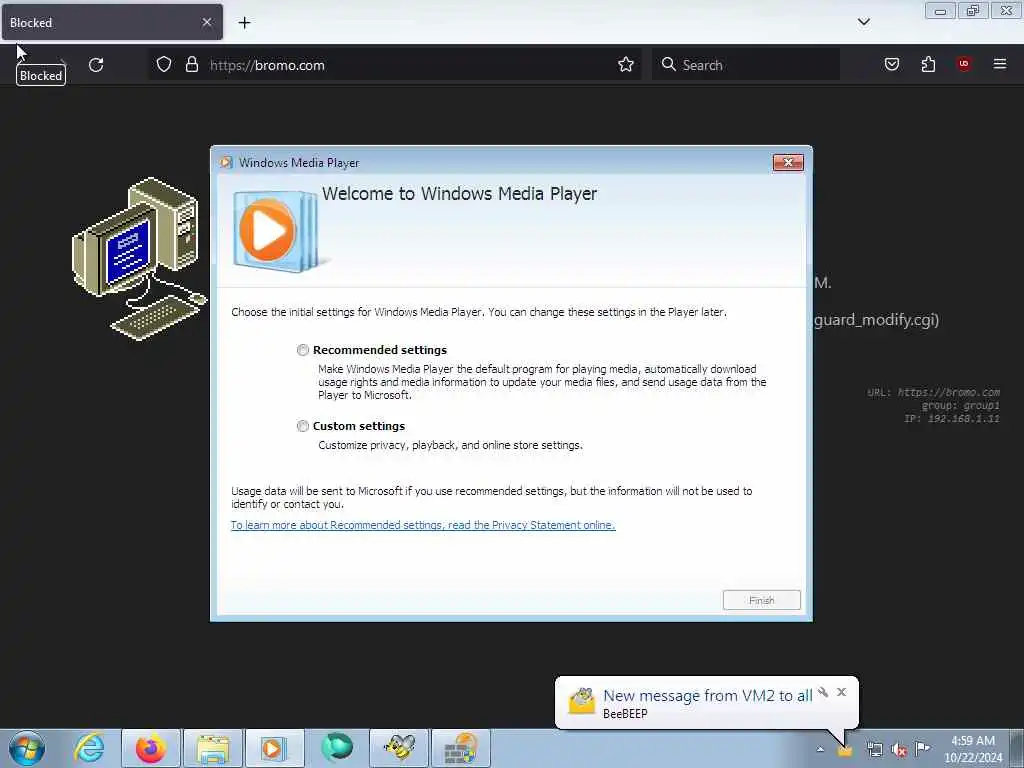
Task: Open BeeBEEP bee icon in taskbar
Action: pos(399,748)
